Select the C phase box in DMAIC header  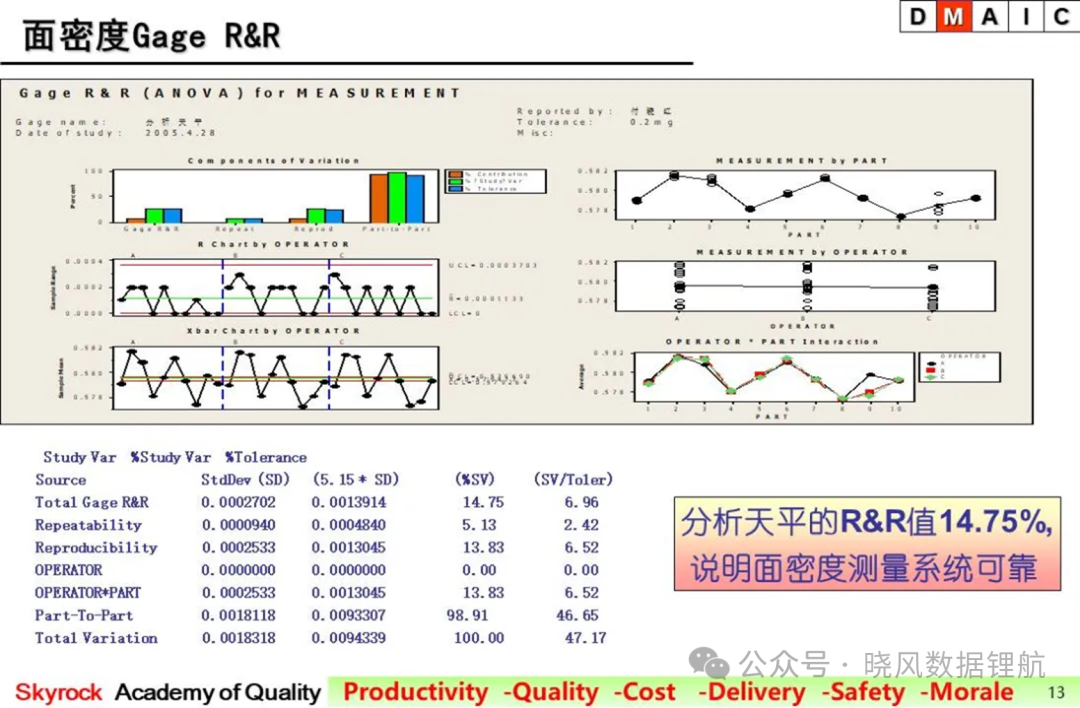coord(1061,17)
